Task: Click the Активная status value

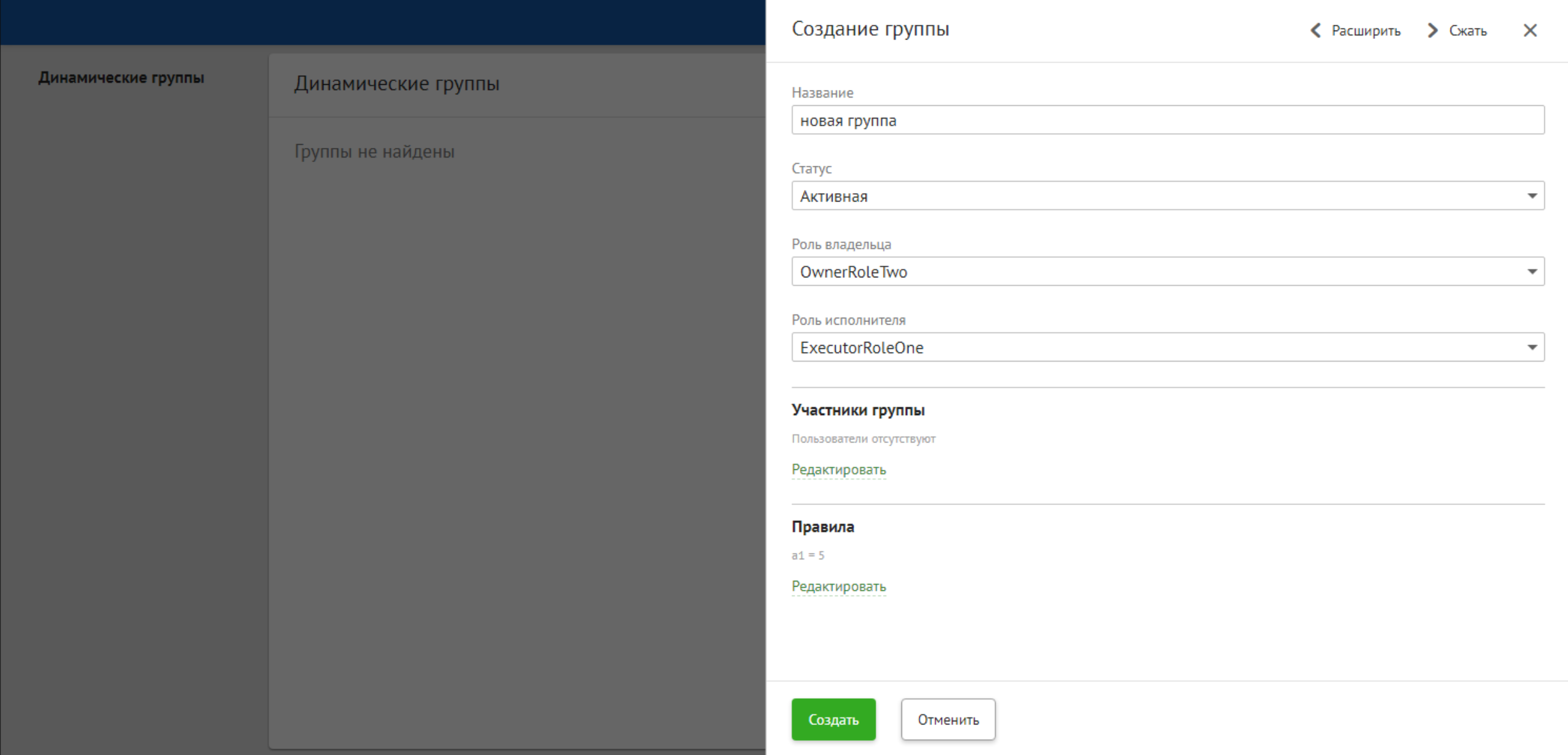Action: click(834, 196)
